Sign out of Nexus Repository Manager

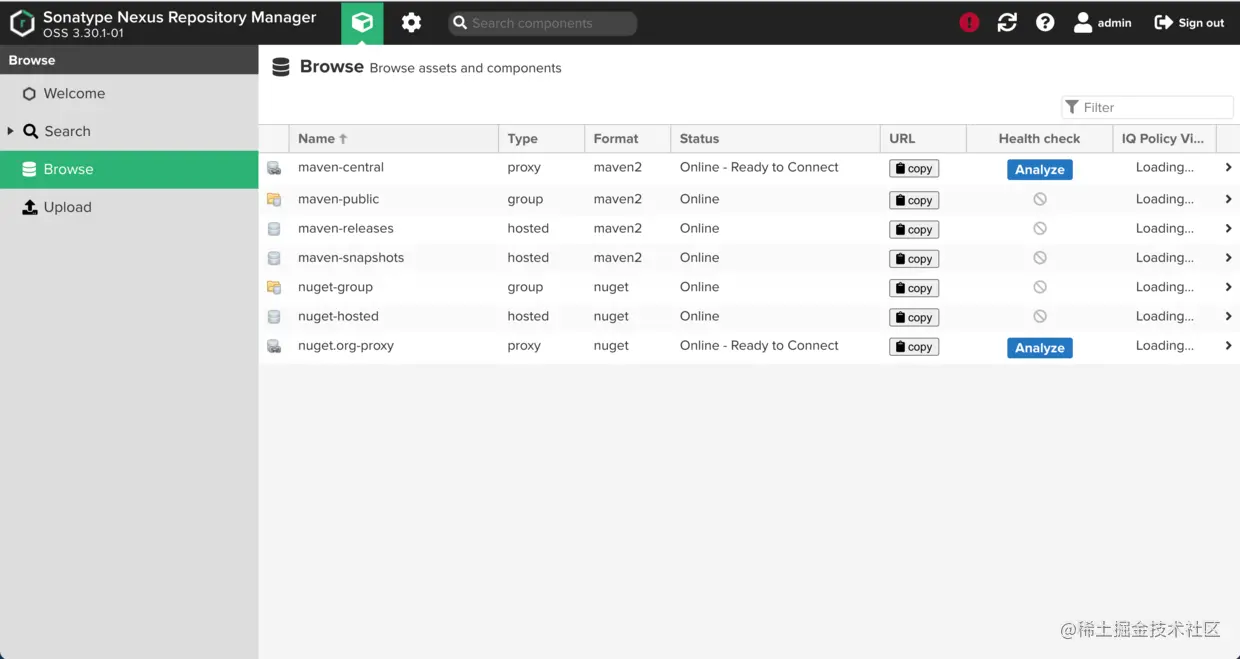(x=1188, y=22)
